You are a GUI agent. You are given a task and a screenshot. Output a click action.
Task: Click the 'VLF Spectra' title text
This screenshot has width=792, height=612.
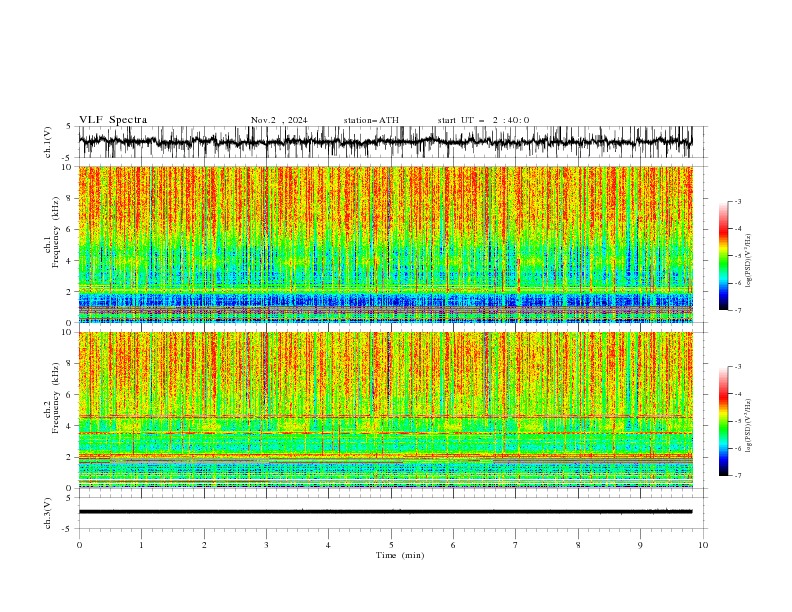pyautogui.click(x=113, y=120)
